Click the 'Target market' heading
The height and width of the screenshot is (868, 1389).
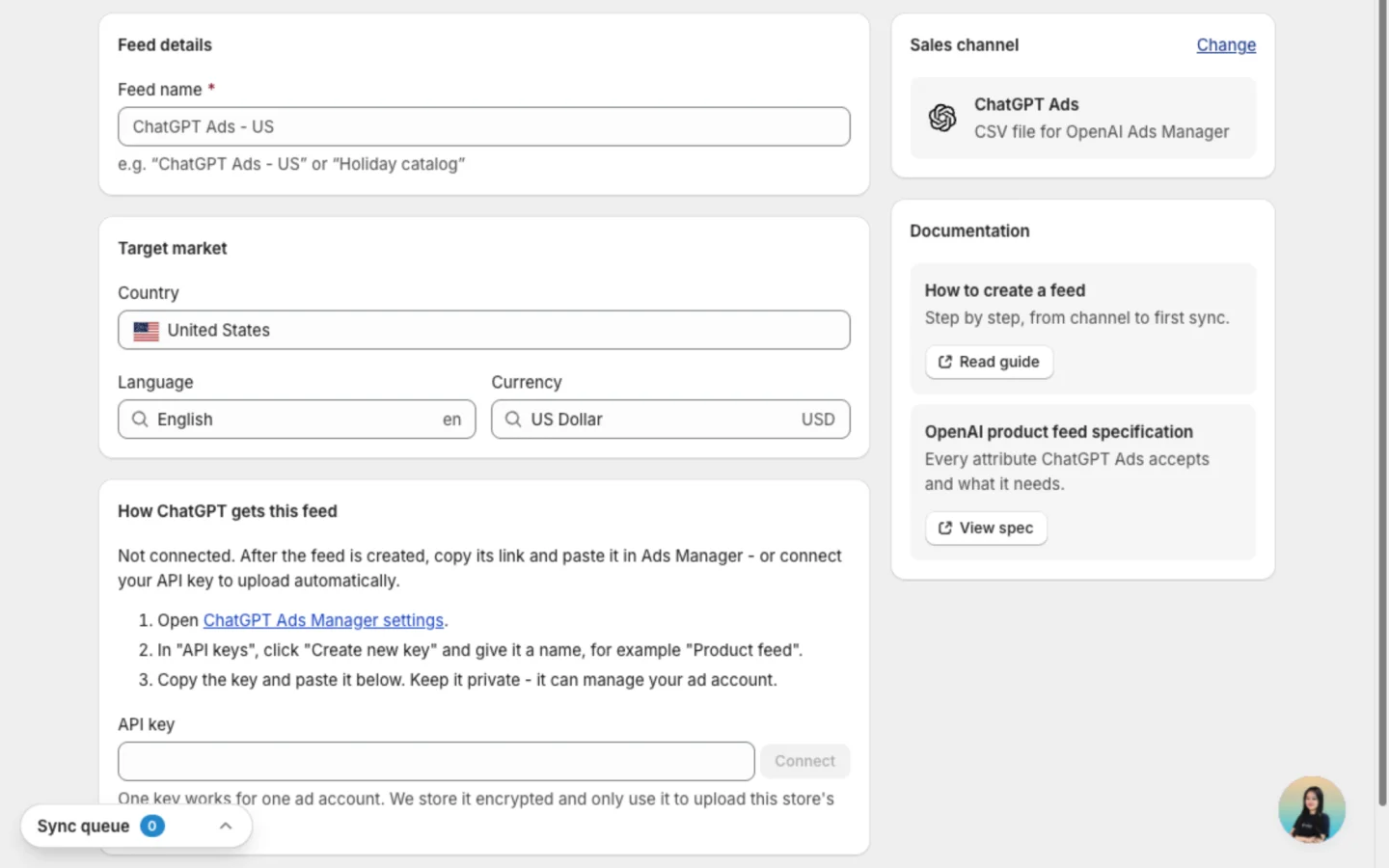coord(173,249)
